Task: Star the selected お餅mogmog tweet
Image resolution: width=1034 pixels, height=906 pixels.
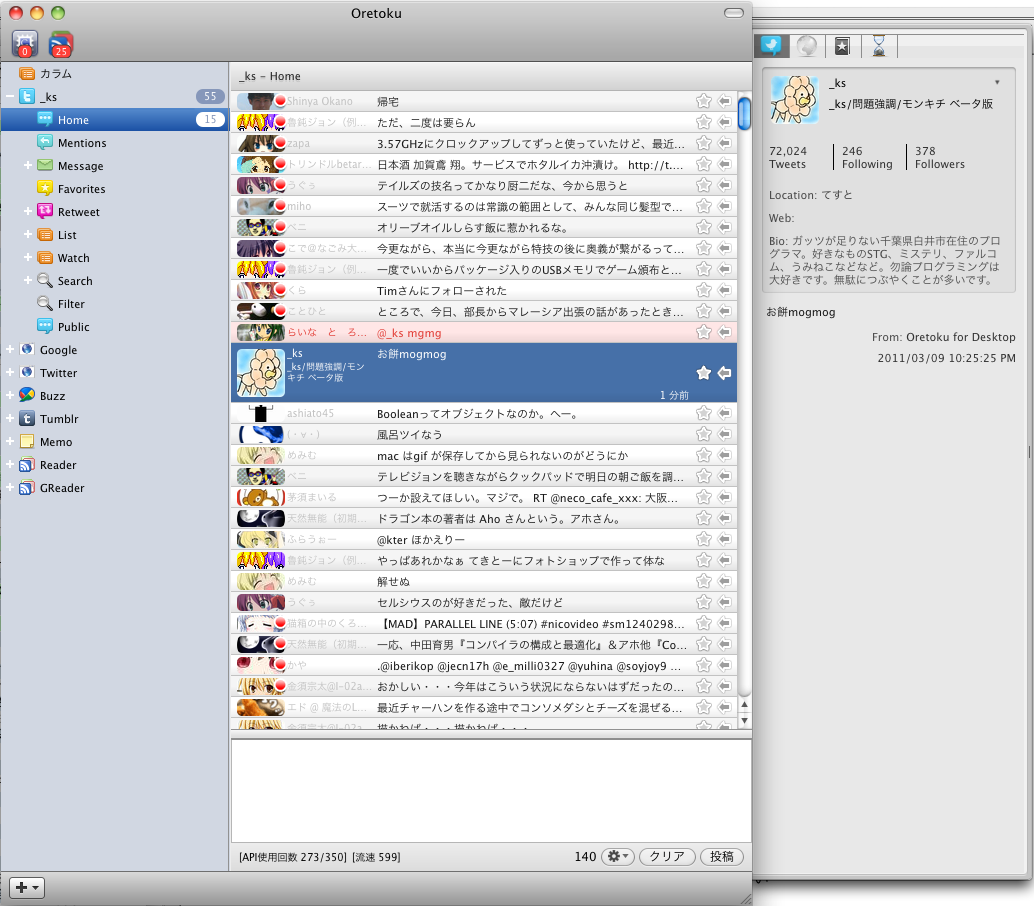Action: click(703, 373)
